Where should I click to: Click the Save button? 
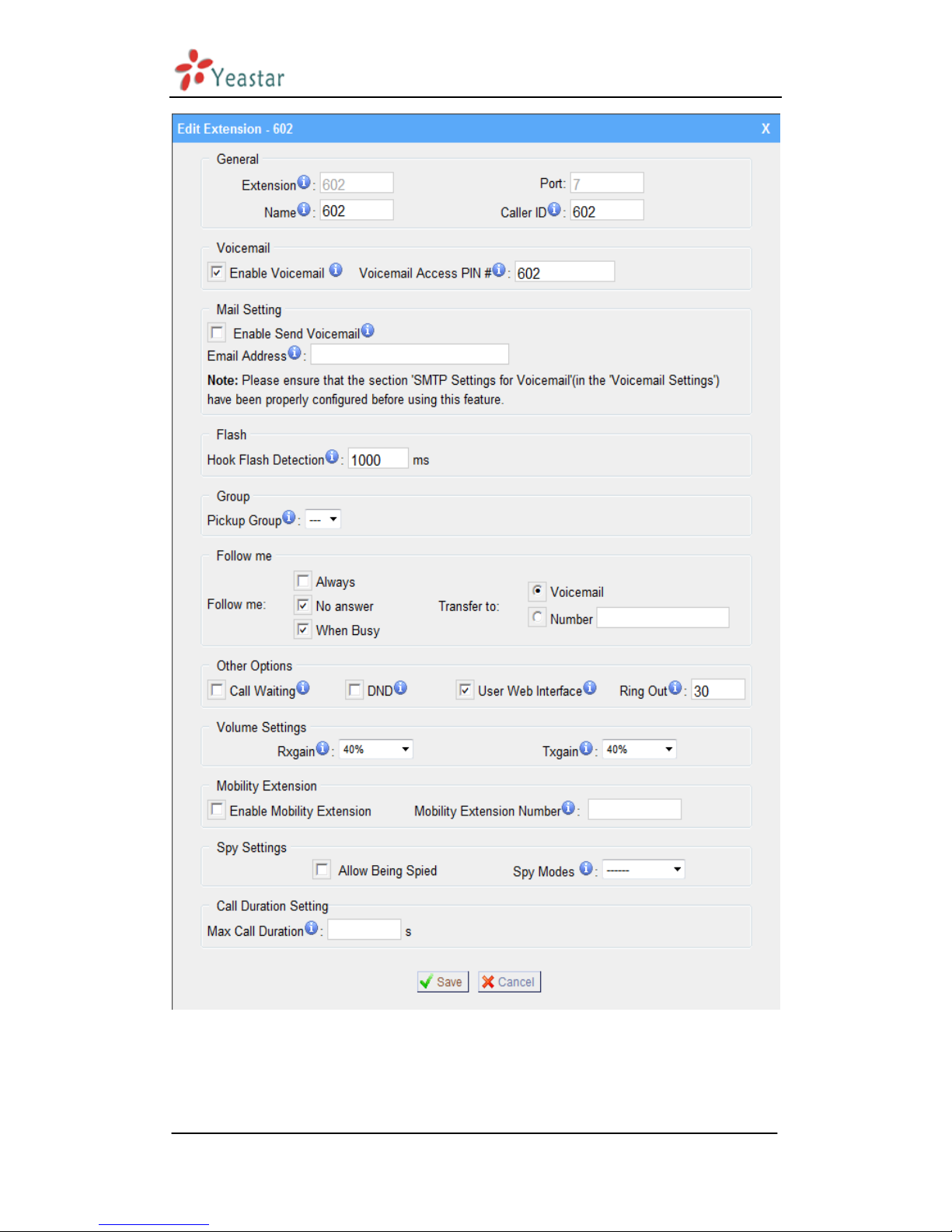tap(443, 982)
